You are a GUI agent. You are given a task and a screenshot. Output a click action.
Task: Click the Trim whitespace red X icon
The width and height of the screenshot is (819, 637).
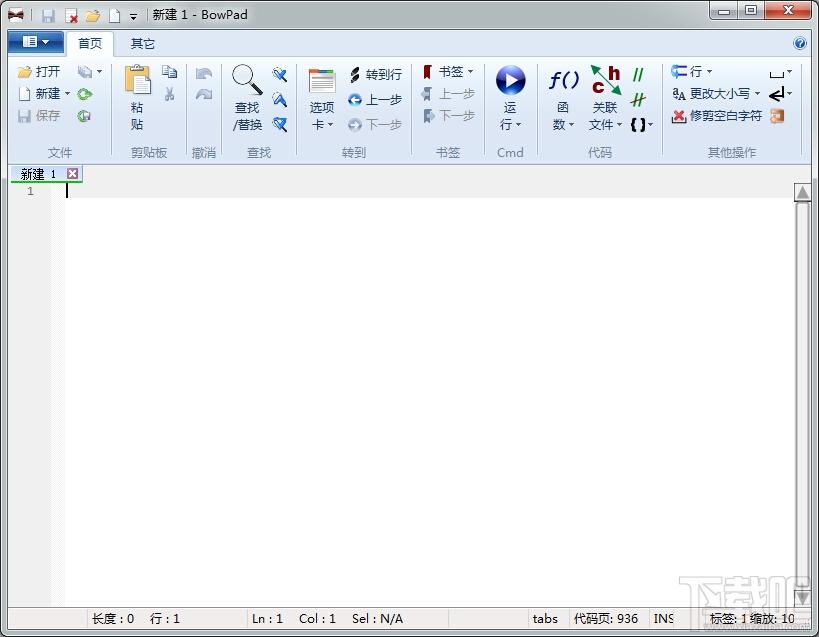click(x=678, y=116)
